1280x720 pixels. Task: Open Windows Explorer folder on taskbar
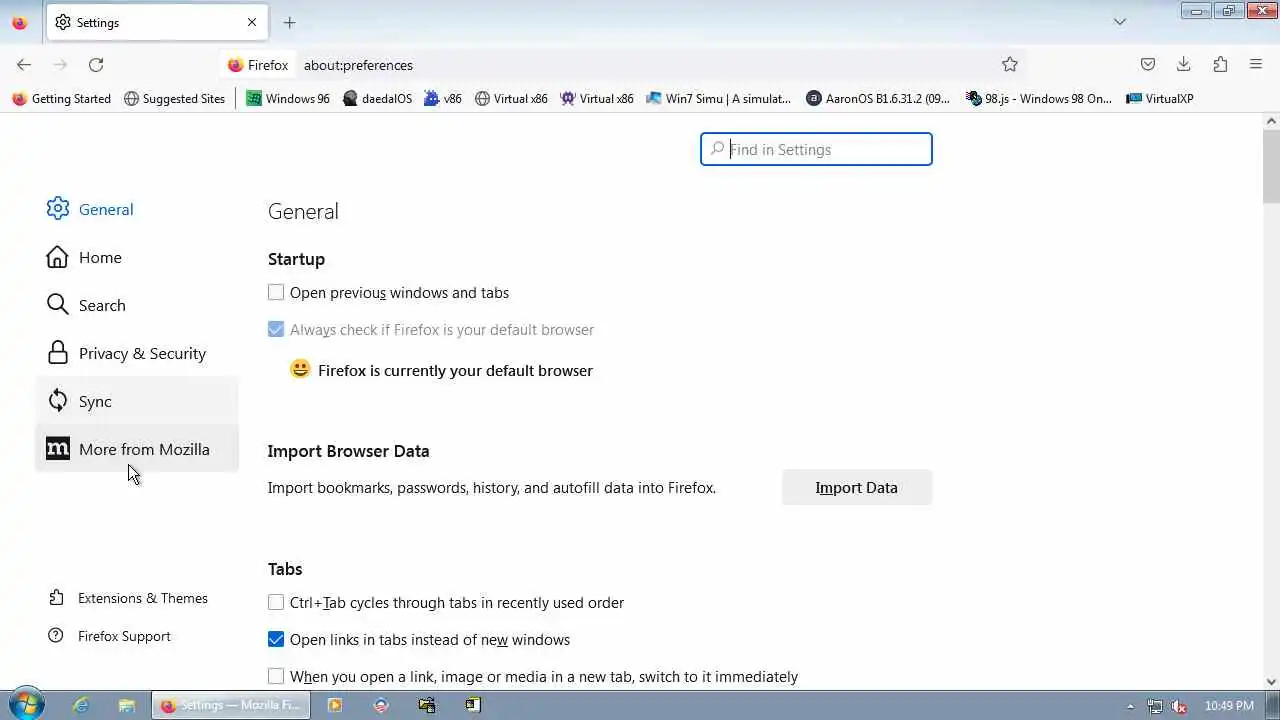(127, 705)
